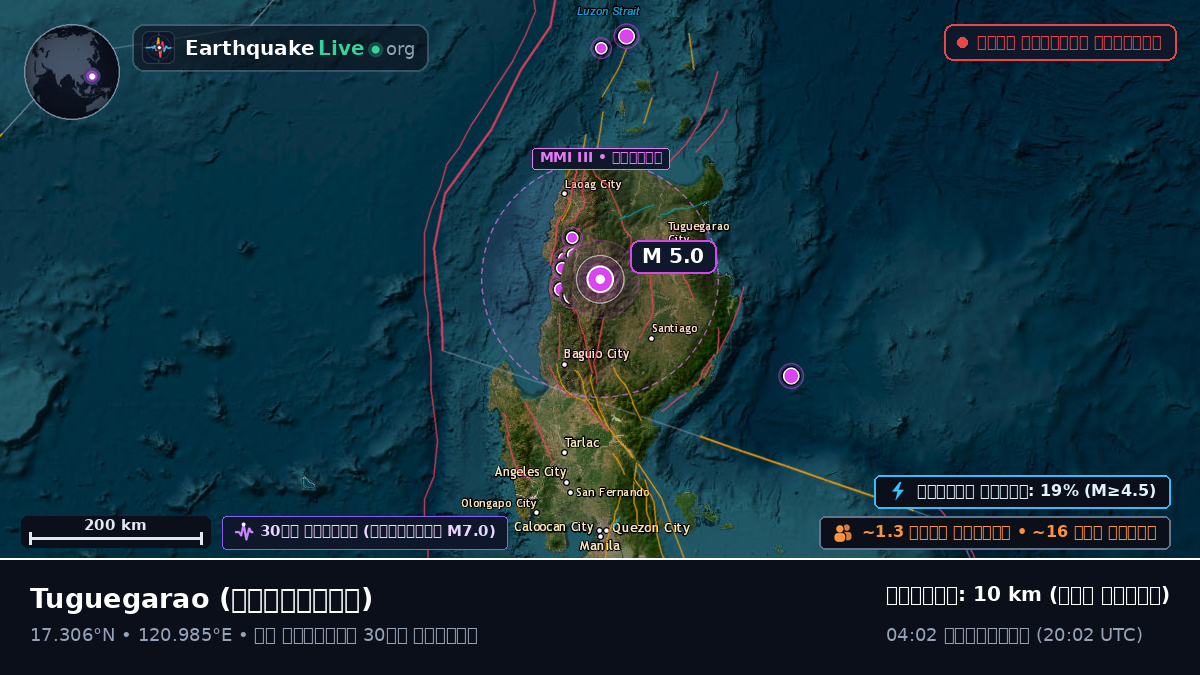The height and width of the screenshot is (675, 1200).
Task: Click the main epicenter marker beside M 5.0
Action: point(600,279)
